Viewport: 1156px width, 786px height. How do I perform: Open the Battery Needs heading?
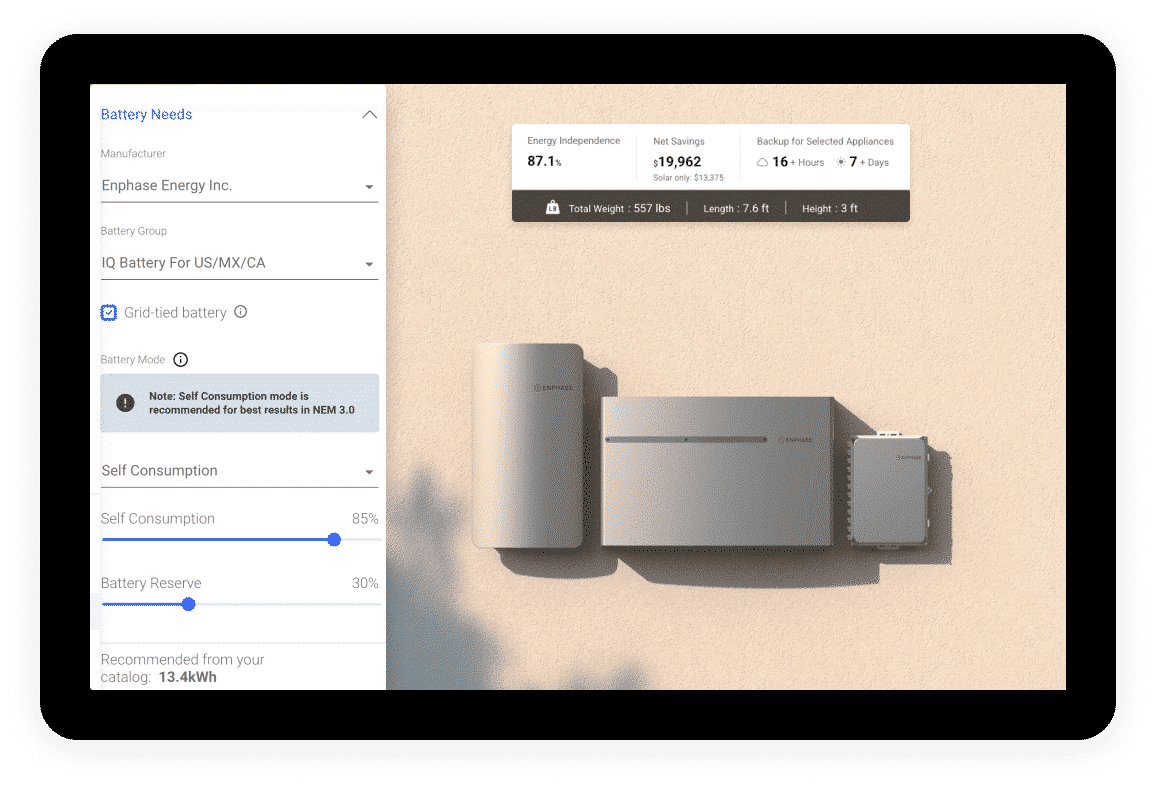pyautogui.click(x=146, y=114)
